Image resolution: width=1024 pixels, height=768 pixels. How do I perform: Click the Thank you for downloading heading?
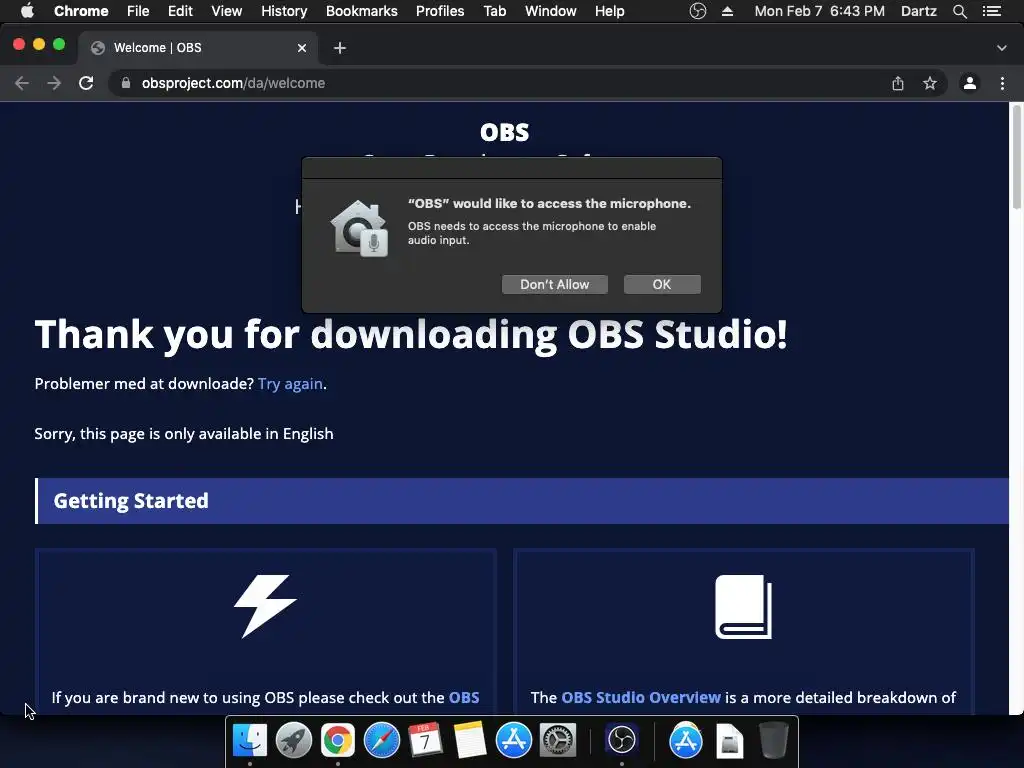(411, 334)
